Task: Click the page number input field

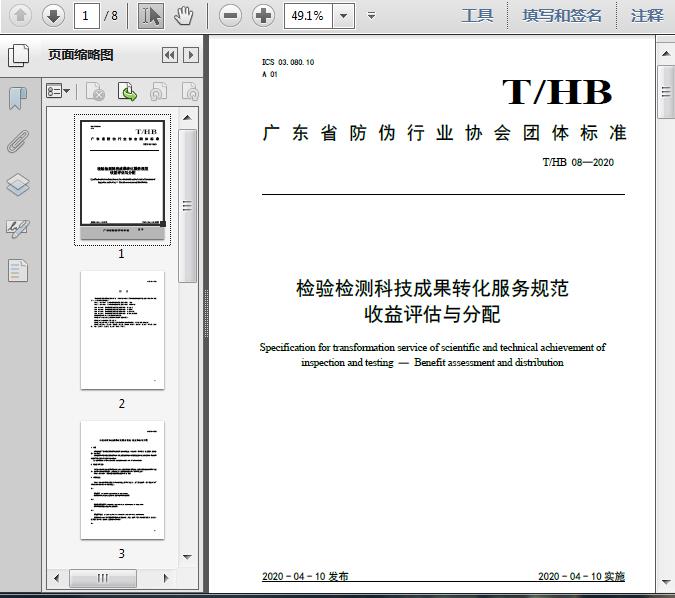Action: pyautogui.click(x=87, y=16)
